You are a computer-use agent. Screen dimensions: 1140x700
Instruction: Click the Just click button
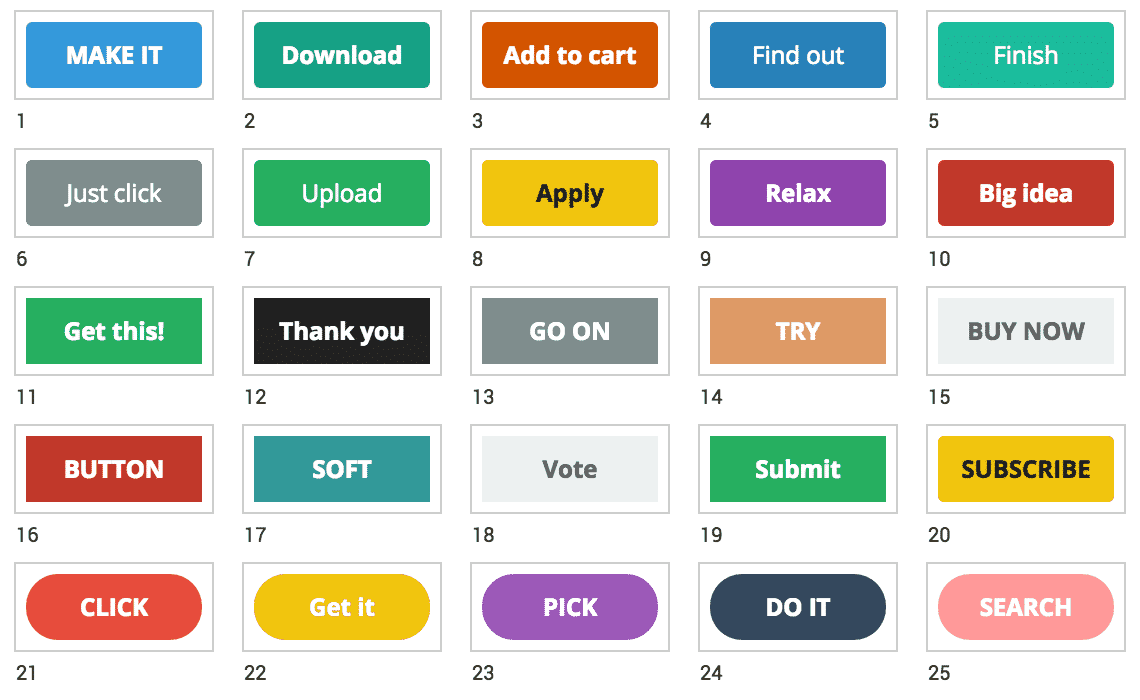click(114, 193)
